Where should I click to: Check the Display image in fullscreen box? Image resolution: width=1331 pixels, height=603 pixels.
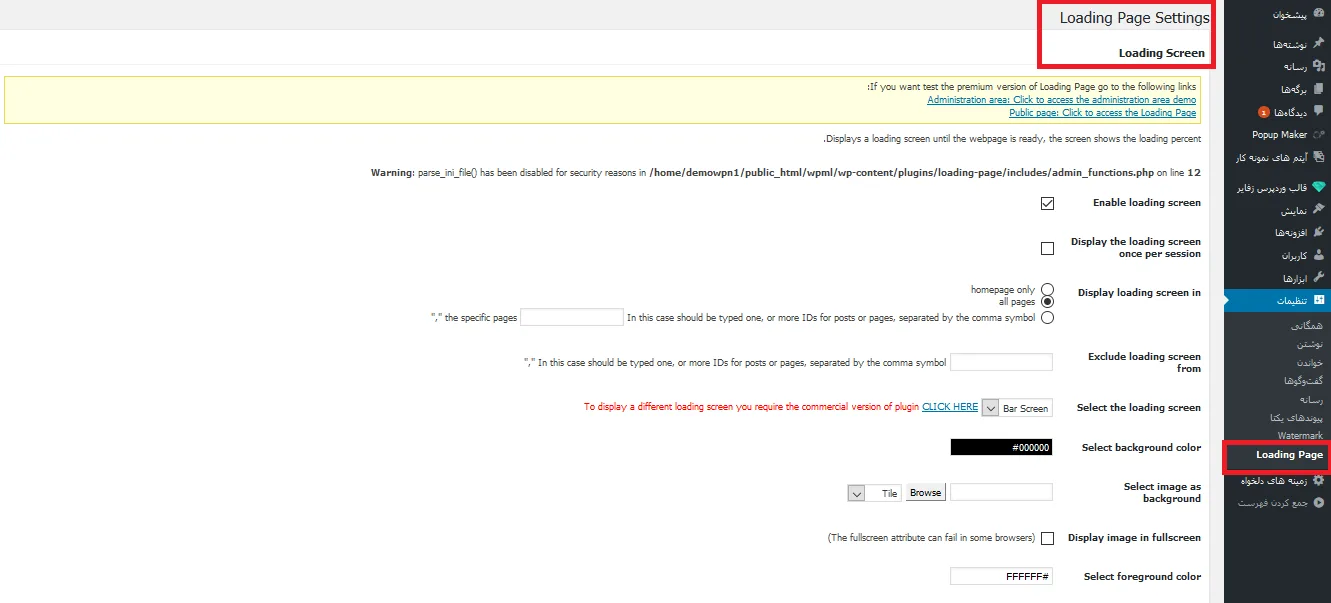[1047, 538]
